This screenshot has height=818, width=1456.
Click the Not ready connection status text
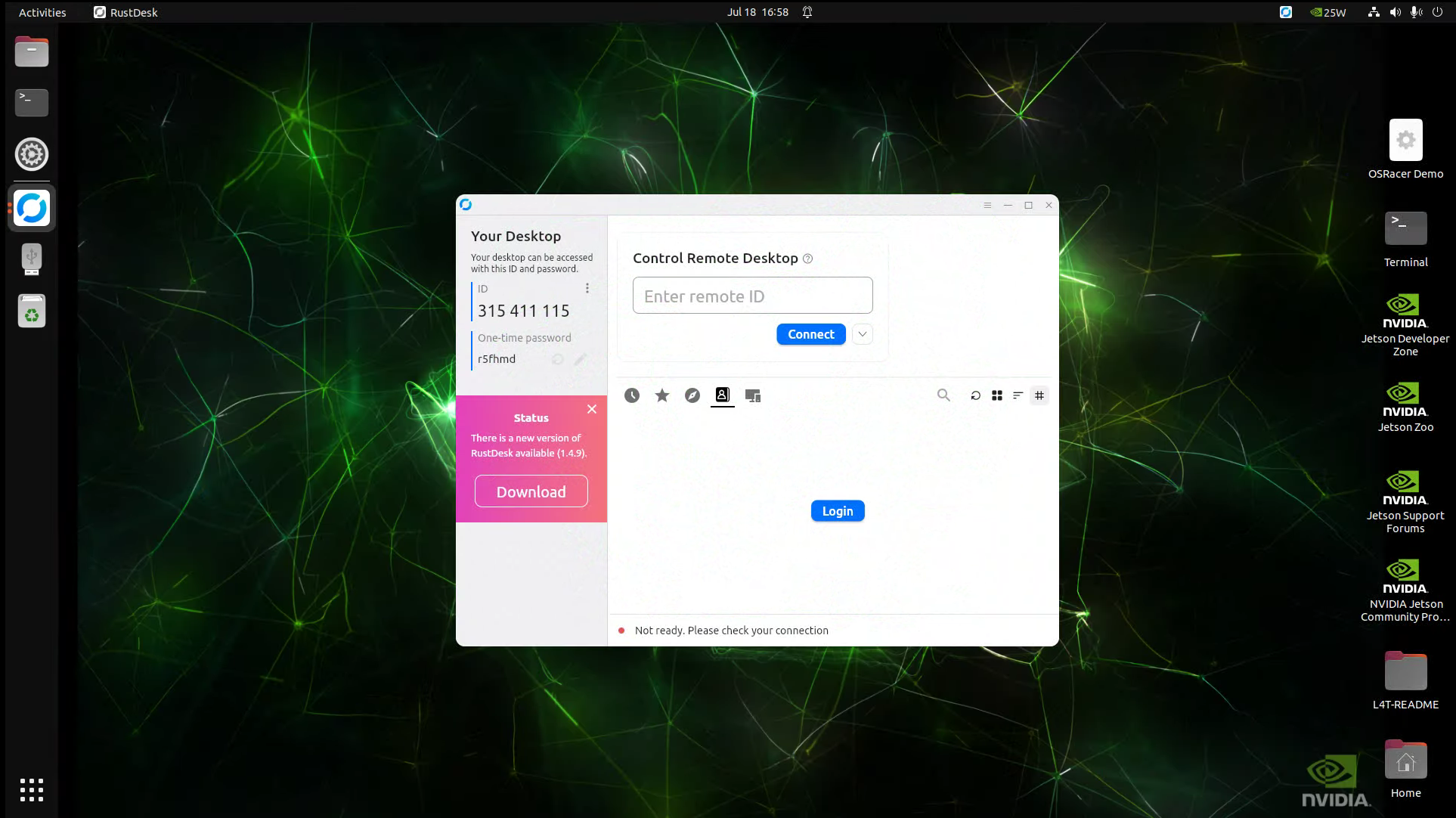point(732,631)
